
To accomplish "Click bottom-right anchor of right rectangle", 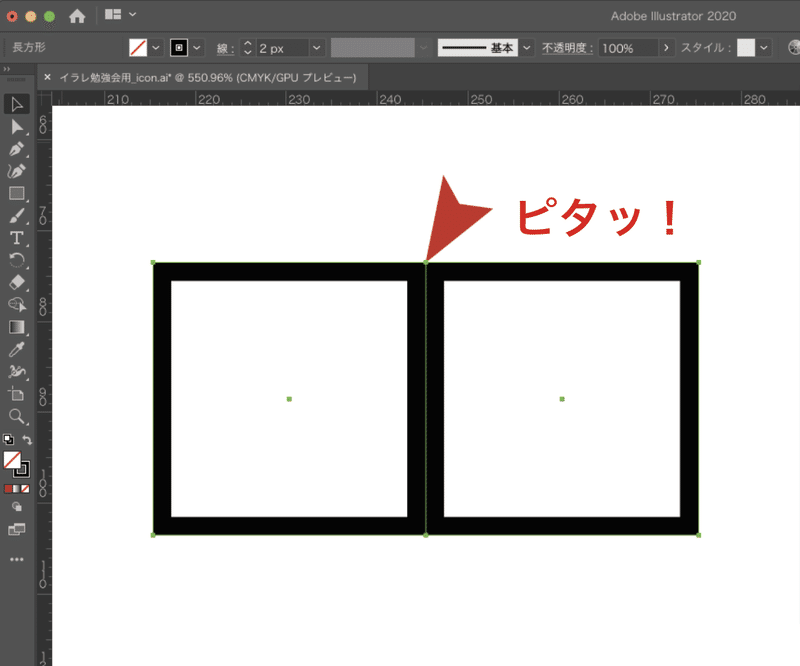I will click(x=698, y=535).
